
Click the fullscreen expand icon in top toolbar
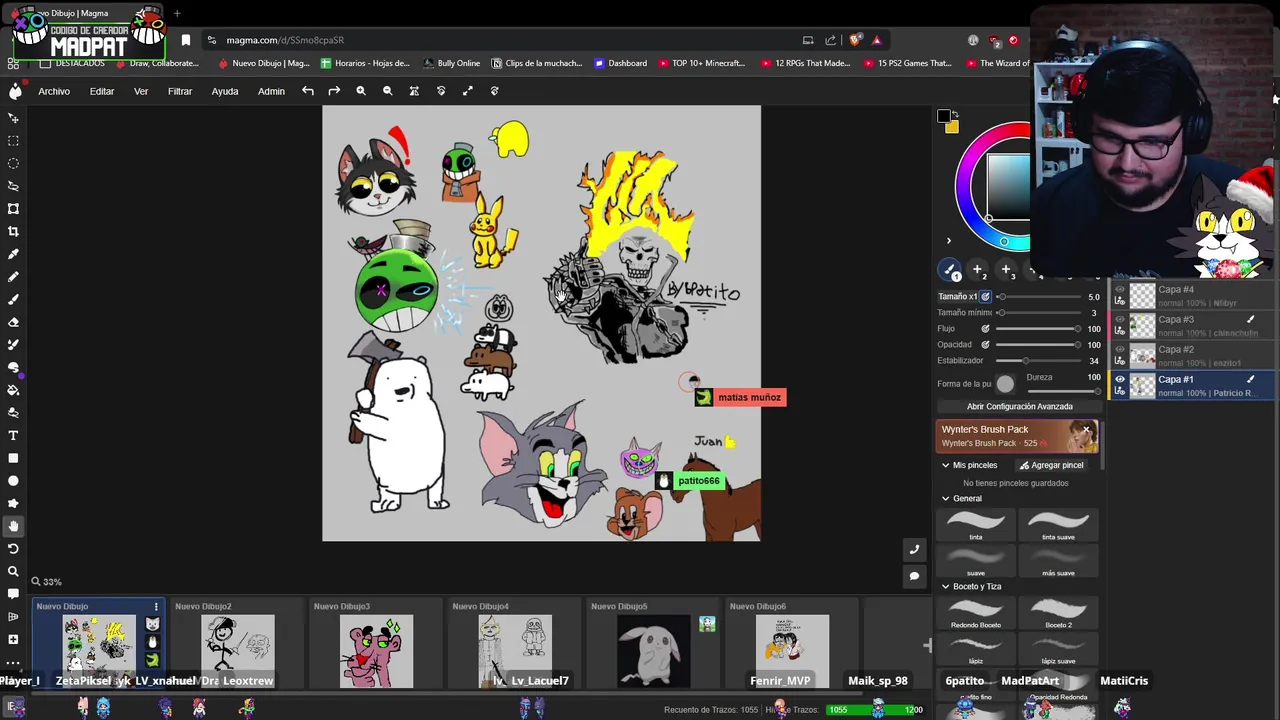467,91
